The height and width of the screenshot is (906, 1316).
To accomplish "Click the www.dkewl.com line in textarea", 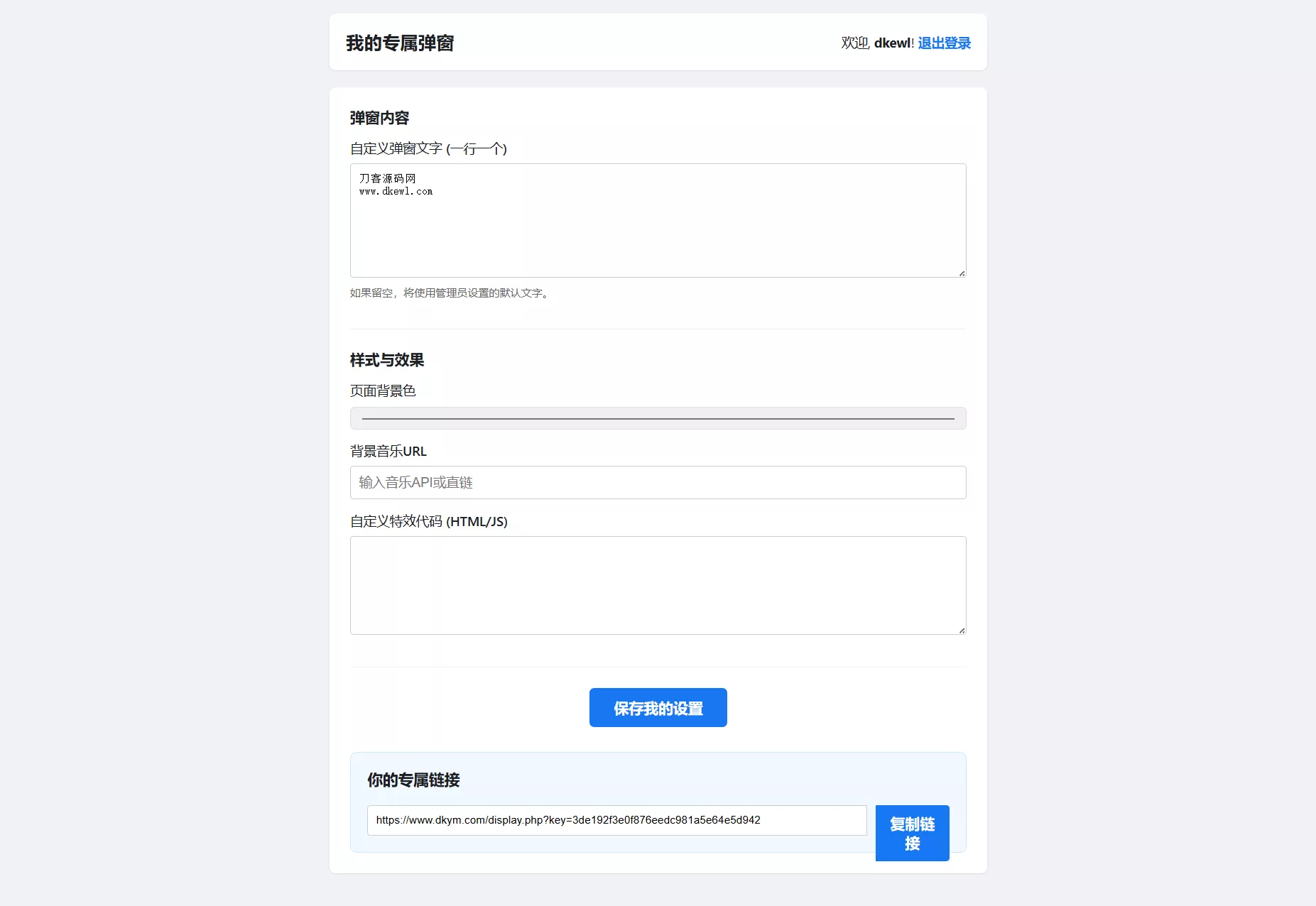I will coord(396,192).
